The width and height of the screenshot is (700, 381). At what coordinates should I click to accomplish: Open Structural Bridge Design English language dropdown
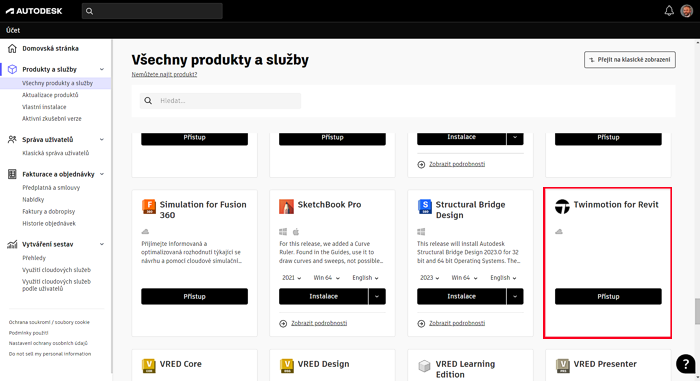(x=503, y=278)
